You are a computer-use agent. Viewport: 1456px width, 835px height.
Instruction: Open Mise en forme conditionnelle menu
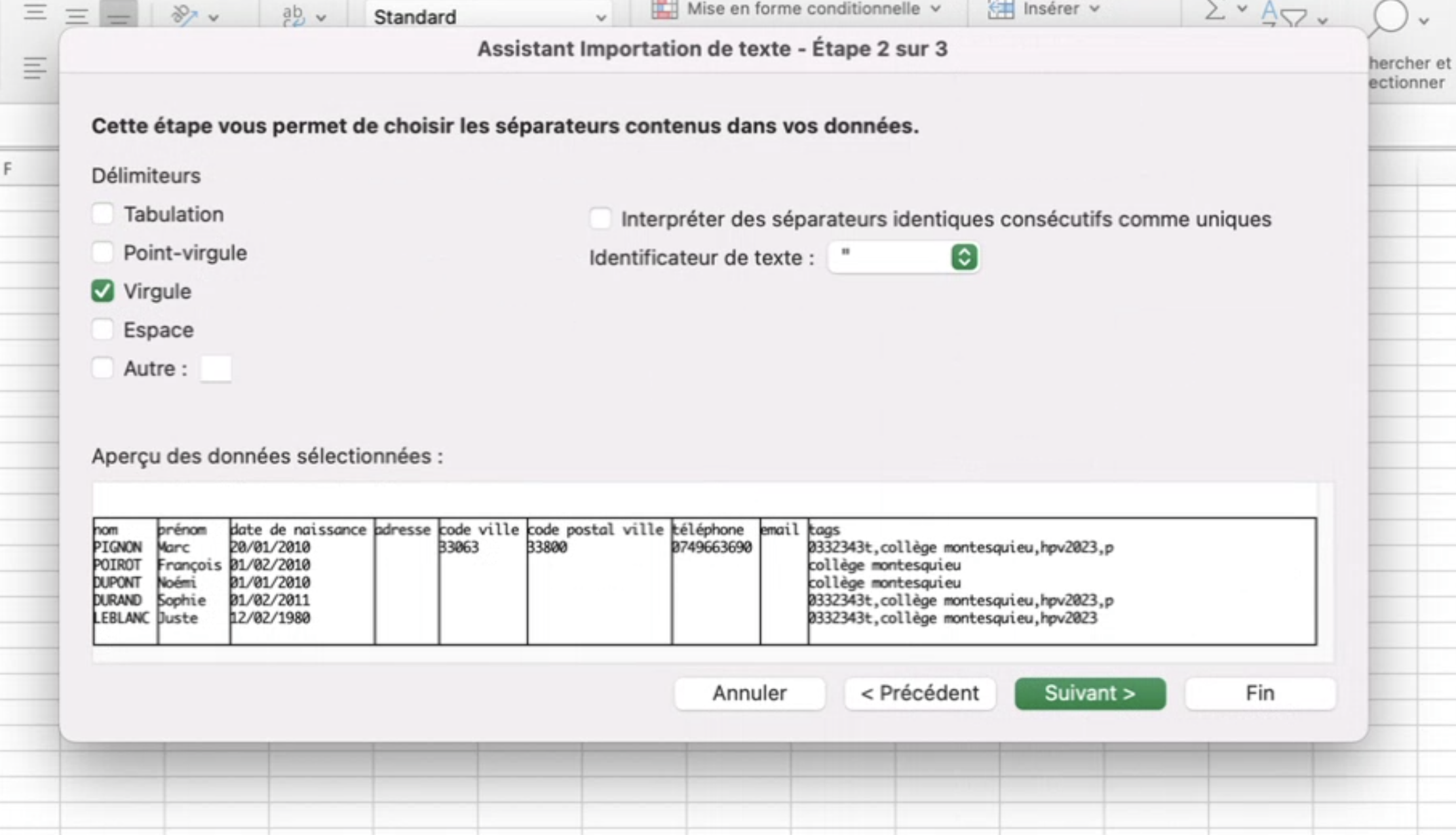pyautogui.click(x=814, y=9)
